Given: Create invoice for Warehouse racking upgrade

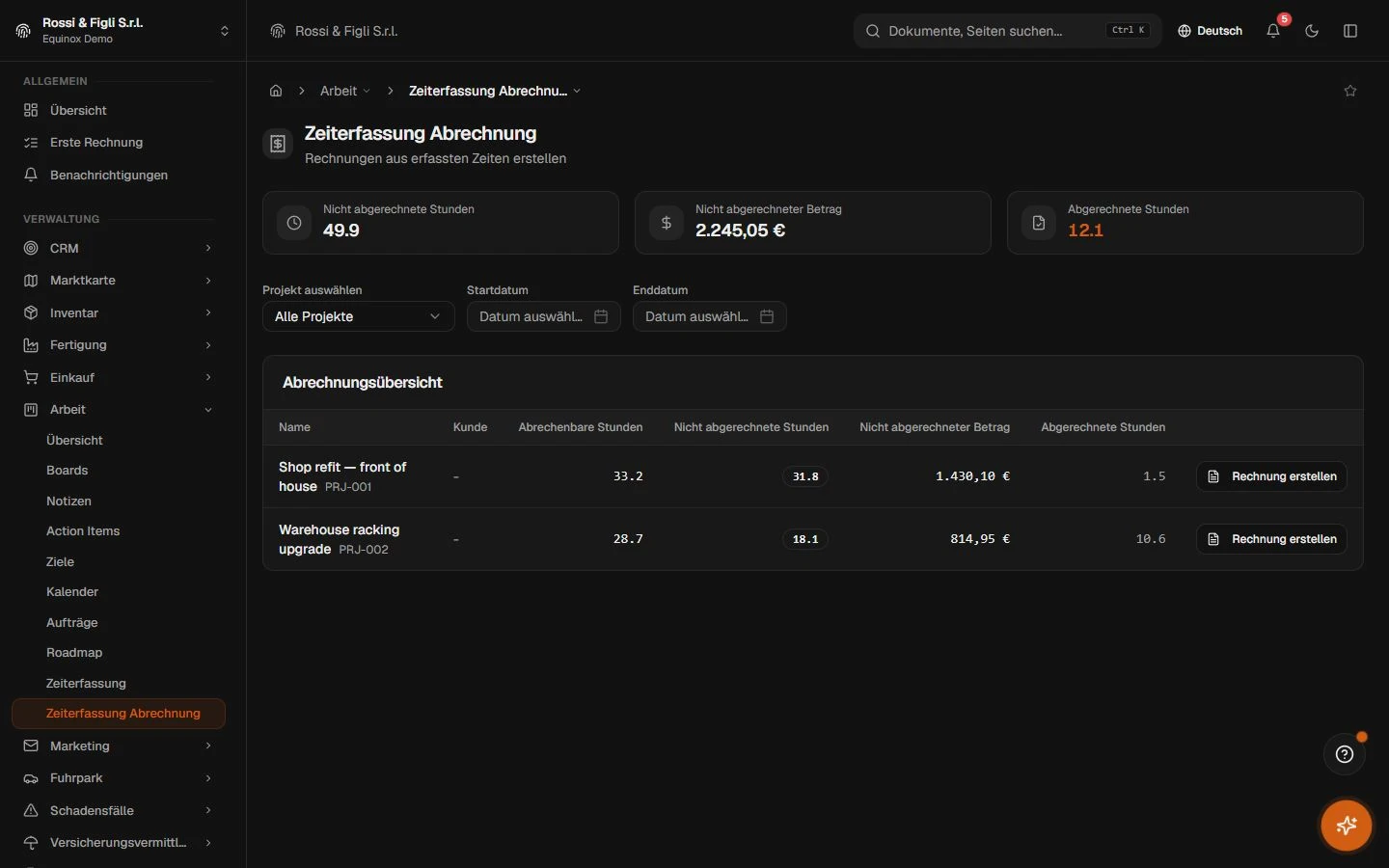Looking at the screenshot, I should [x=1271, y=539].
